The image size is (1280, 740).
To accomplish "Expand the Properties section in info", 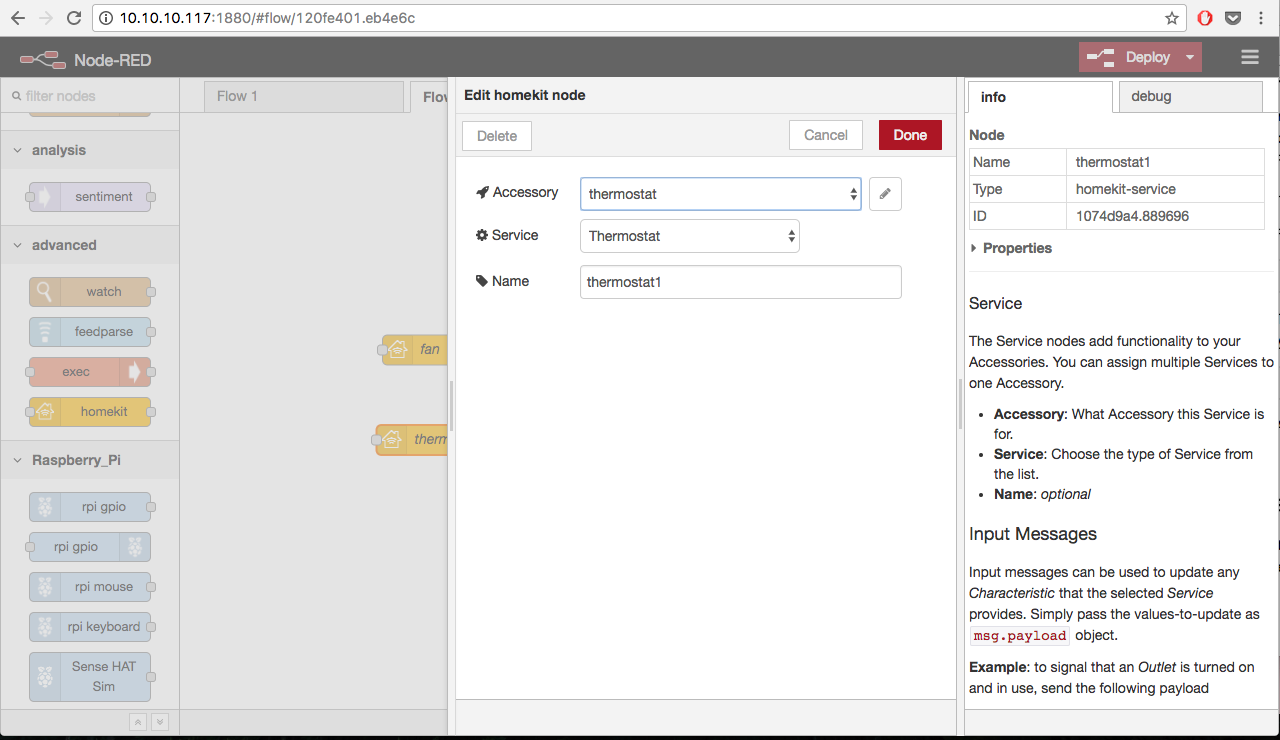I will 1011,248.
